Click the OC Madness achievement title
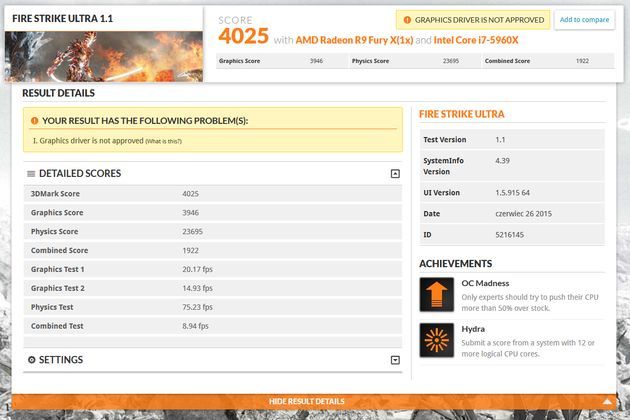630x420 pixels. pyautogui.click(x=485, y=283)
